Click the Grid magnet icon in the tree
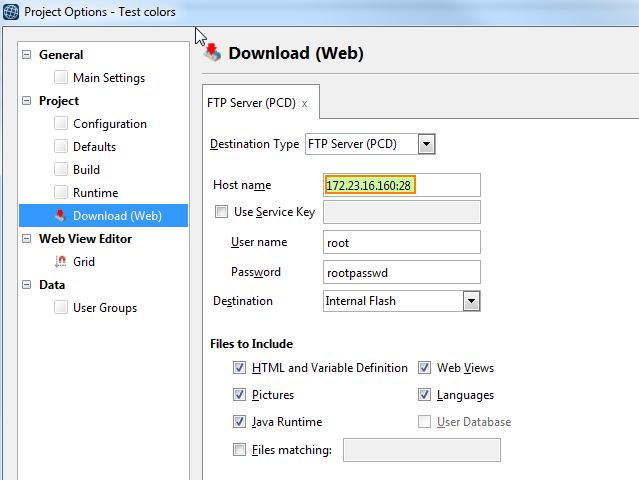This screenshot has height=480, width=639. [60, 261]
